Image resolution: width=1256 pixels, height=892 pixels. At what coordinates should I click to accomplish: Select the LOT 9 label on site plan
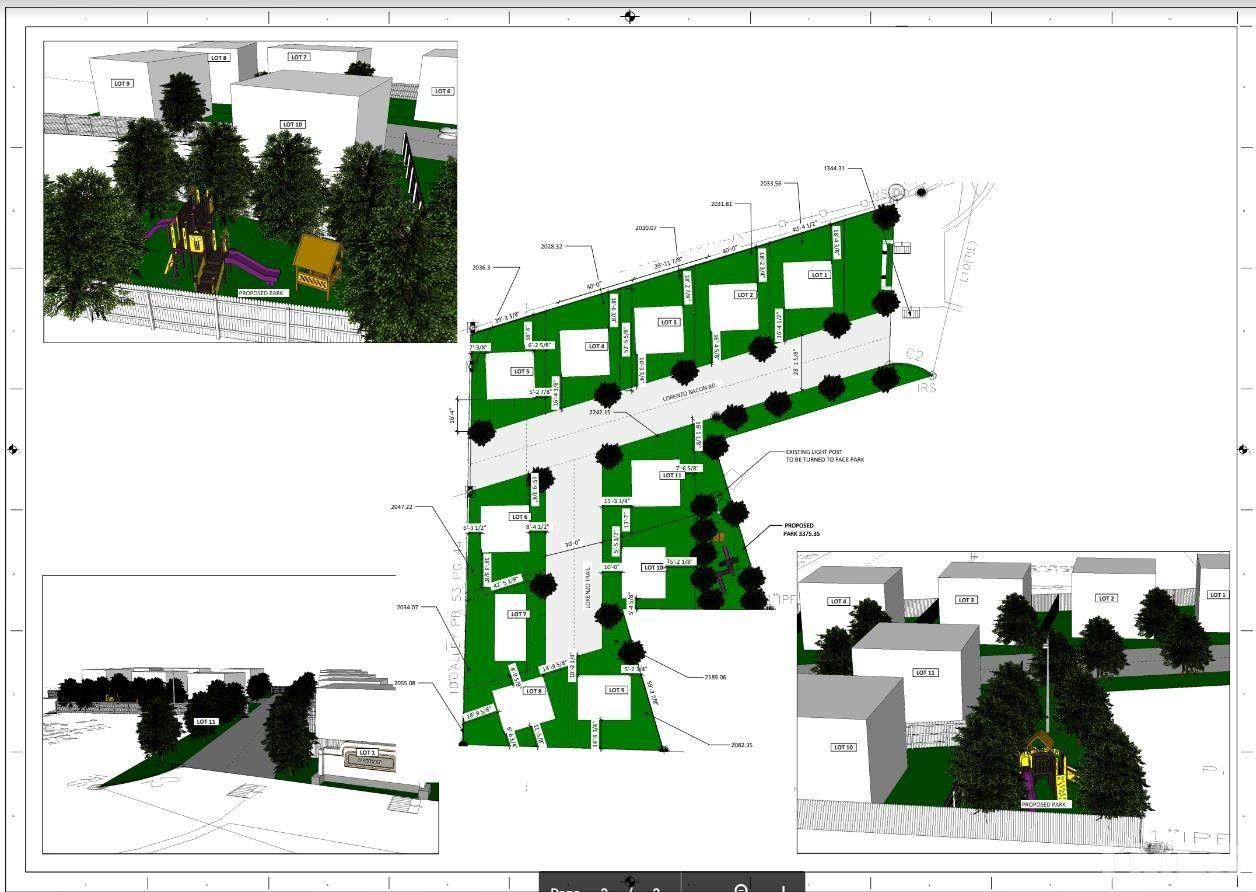pyautogui.click(x=616, y=690)
